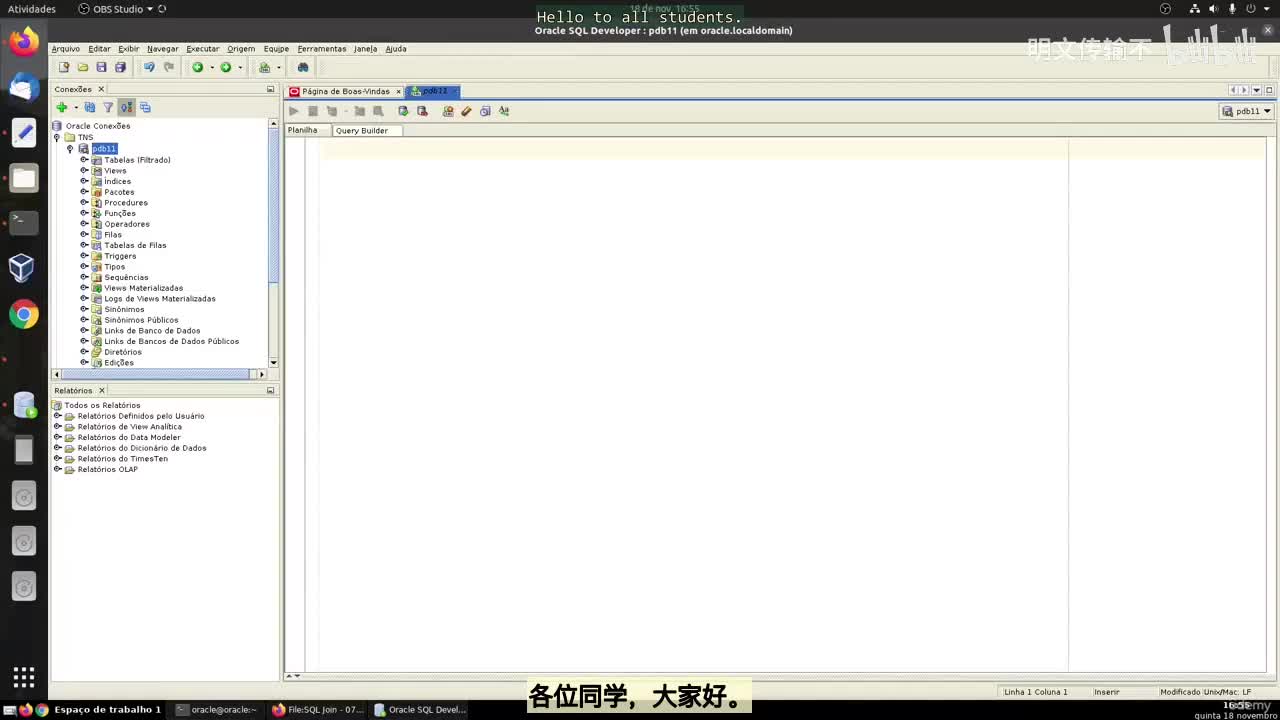Image resolution: width=1280 pixels, height=720 pixels.
Task: Launch Google Chrome from the dock
Action: (24, 315)
